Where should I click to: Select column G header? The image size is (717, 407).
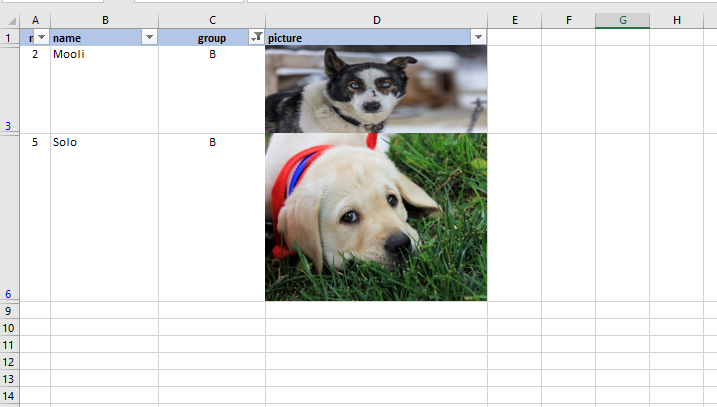pos(622,20)
